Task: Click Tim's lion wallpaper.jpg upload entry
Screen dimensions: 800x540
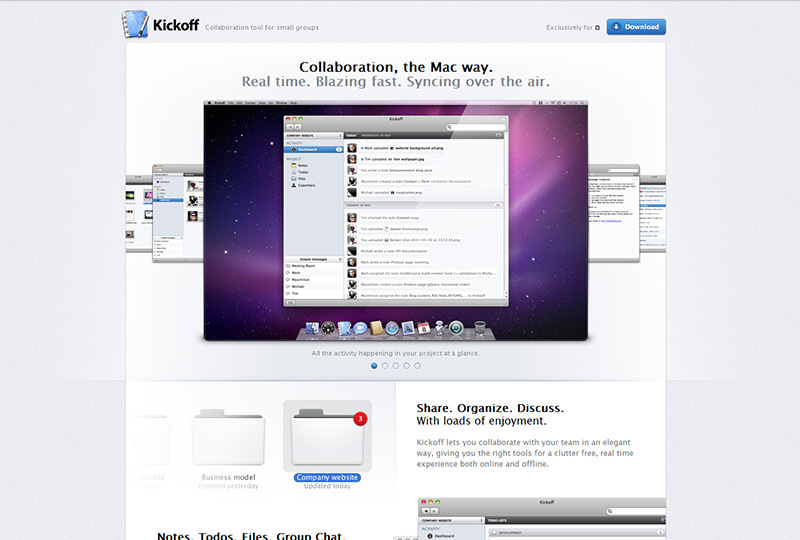Action: 393,159
